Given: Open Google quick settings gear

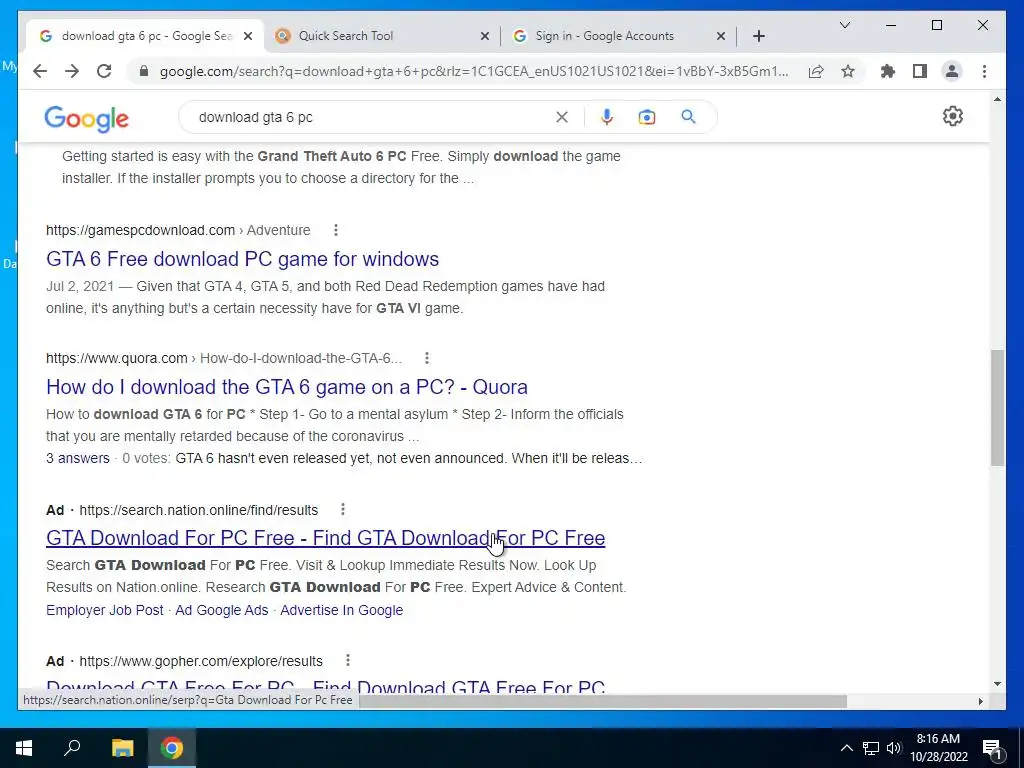Looking at the screenshot, I should 953,116.
